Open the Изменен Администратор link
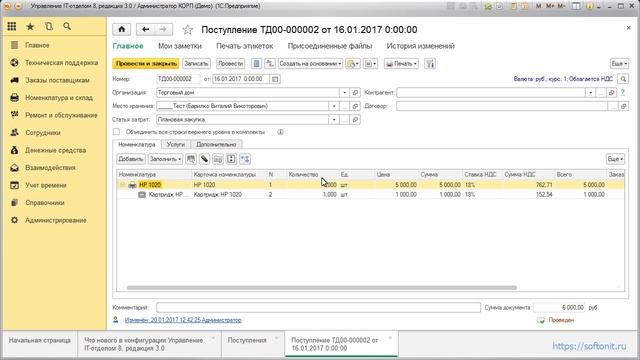This screenshot has height=360, width=640. pos(183,320)
